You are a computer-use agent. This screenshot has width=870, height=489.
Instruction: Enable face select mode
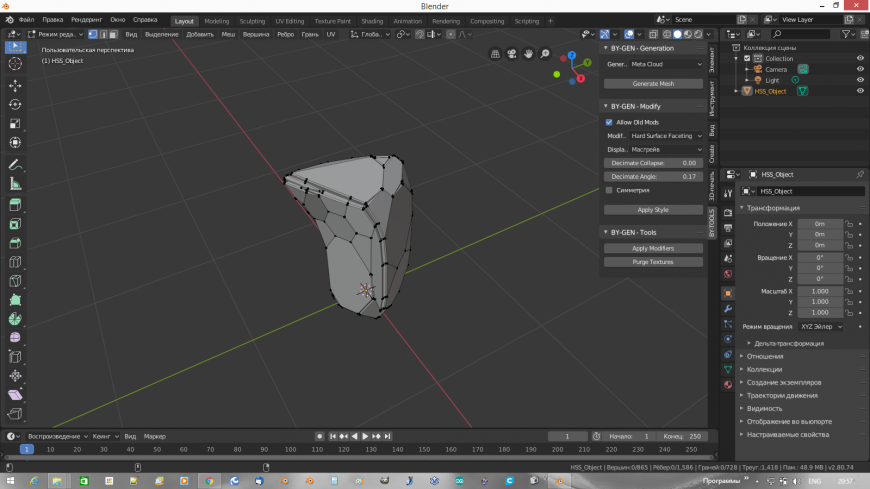tap(113, 34)
